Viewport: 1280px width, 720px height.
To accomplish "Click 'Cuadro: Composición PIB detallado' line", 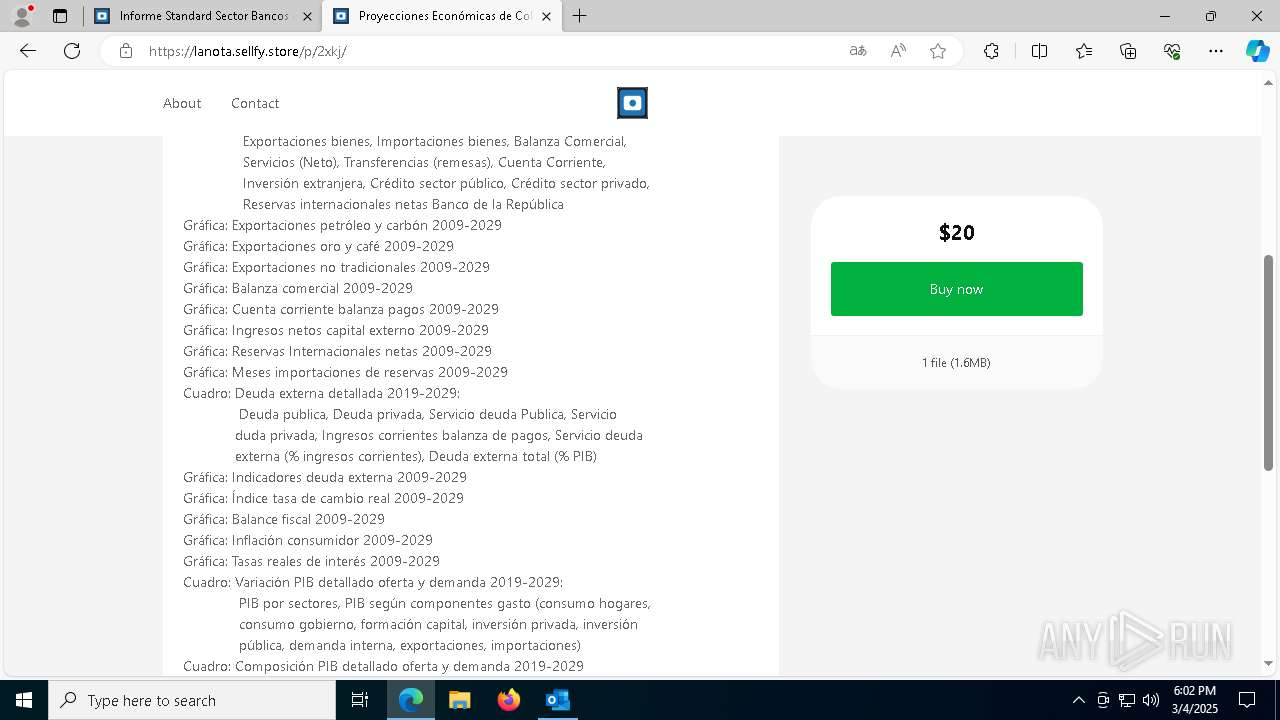I will tap(383, 666).
